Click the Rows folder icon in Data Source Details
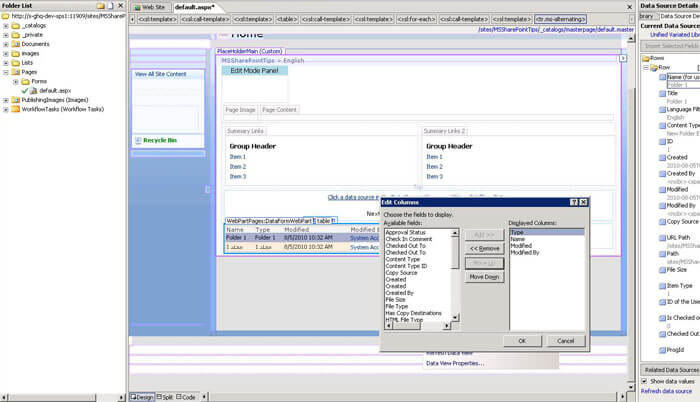Screen dimensions: 700x402 646,58
